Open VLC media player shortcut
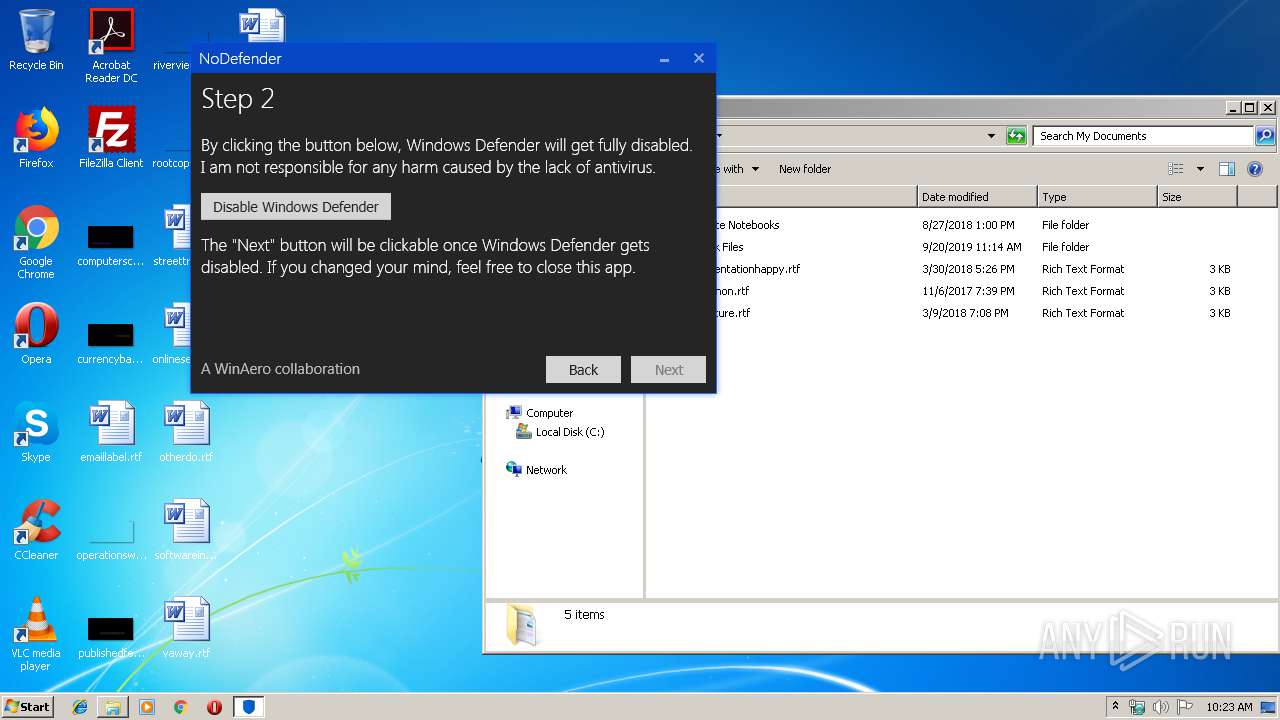This screenshot has height=720, width=1280. 36,634
